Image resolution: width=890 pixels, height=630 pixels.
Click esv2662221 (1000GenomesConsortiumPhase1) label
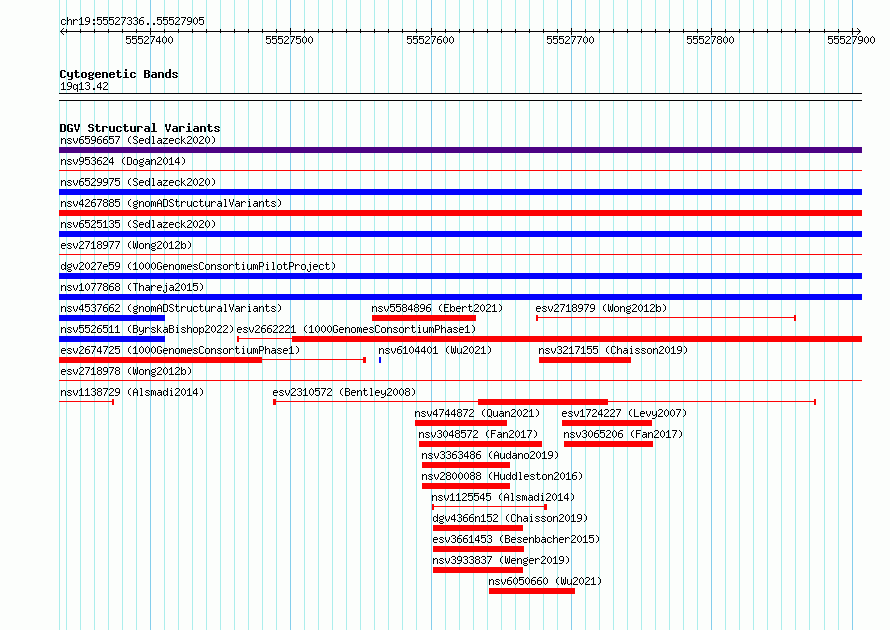tap(356, 329)
